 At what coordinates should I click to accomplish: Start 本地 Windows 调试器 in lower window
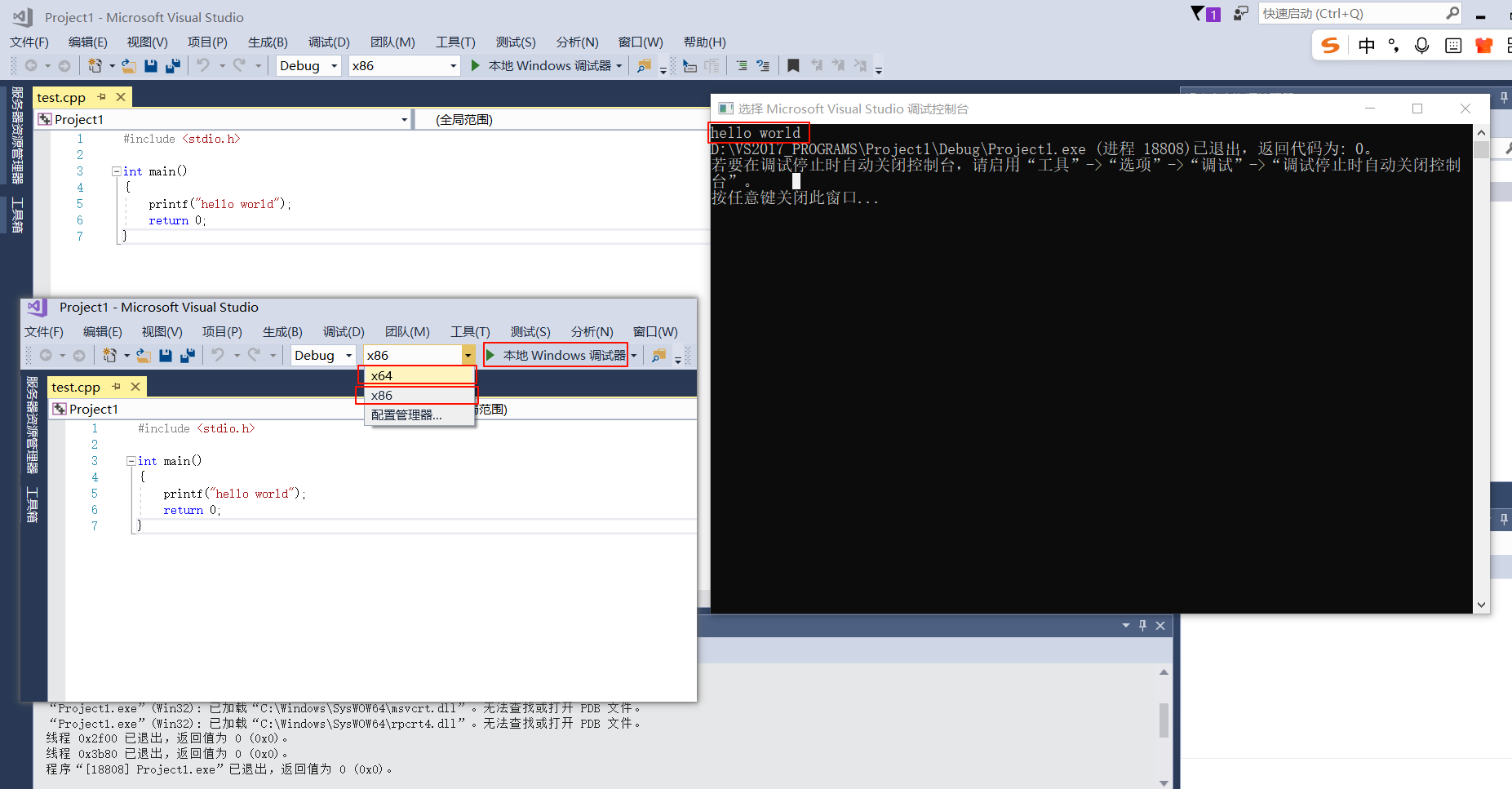[x=556, y=355]
